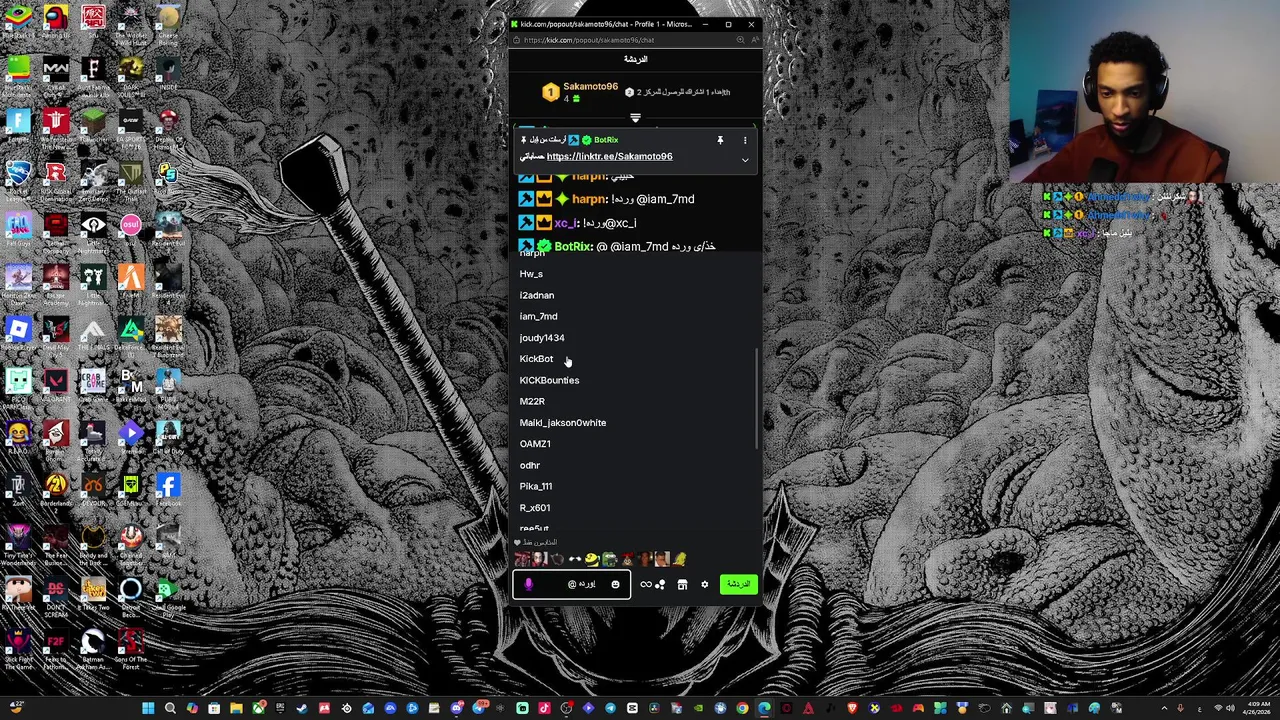1280x720 pixels.
Task: Select user joudy1434 in viewer list
Action: click(x=542, y=338)
